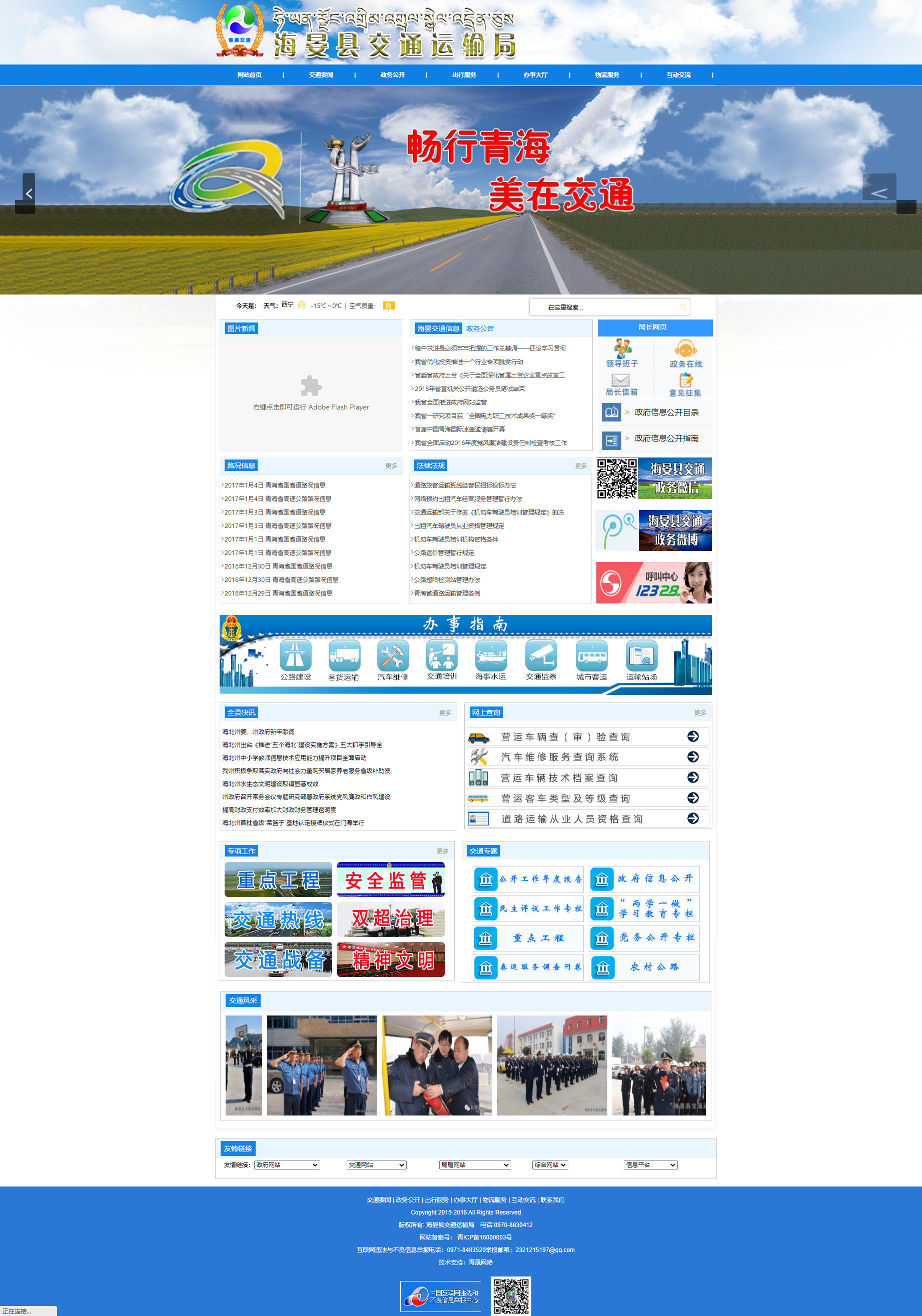Click the 领导班子 leadership icon
This screenshot has height=1316, width=922.
(x=622, y=348)
